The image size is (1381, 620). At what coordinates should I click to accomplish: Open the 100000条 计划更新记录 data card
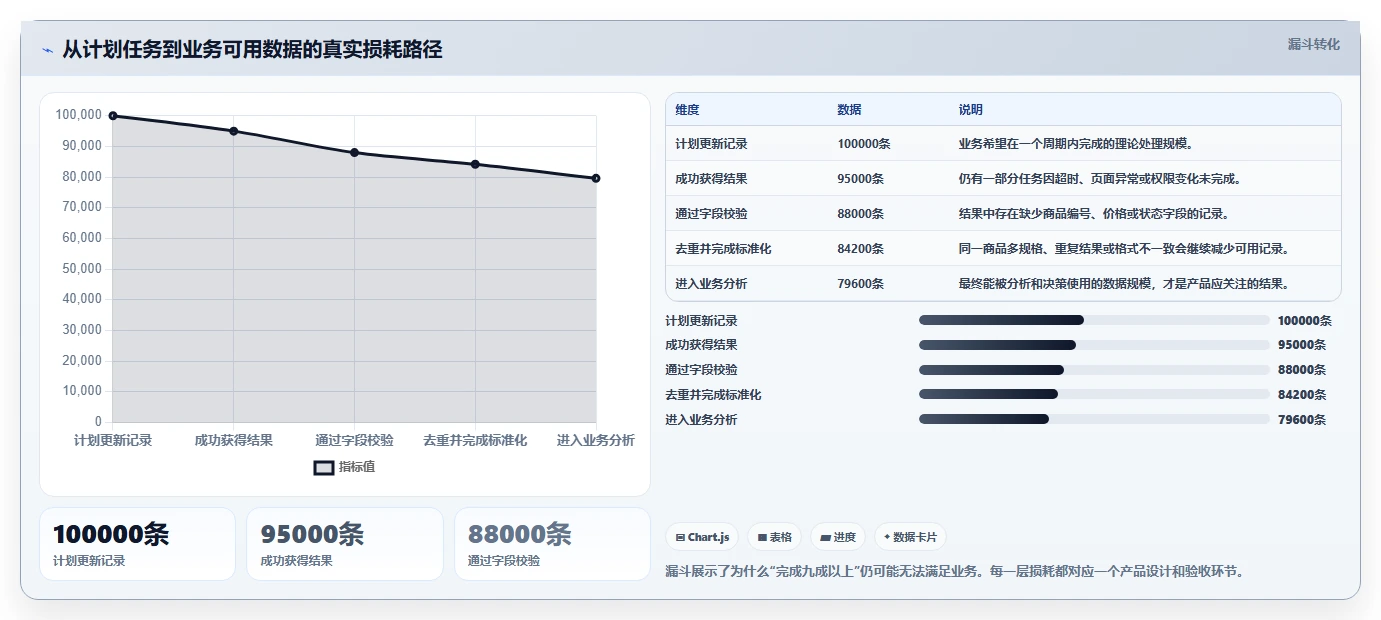(137, 544)
